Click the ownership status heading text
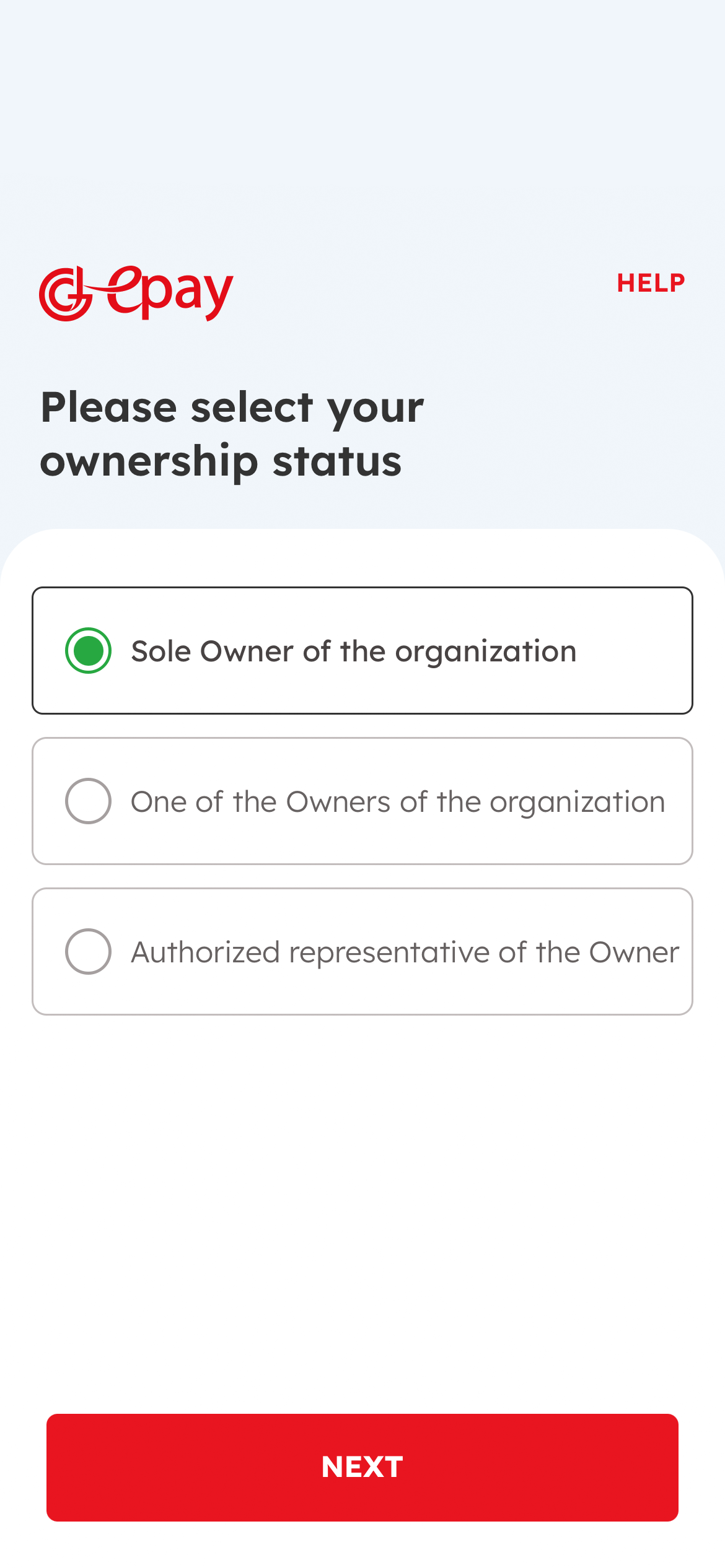 pyautogui.click(x=232, y=434)
